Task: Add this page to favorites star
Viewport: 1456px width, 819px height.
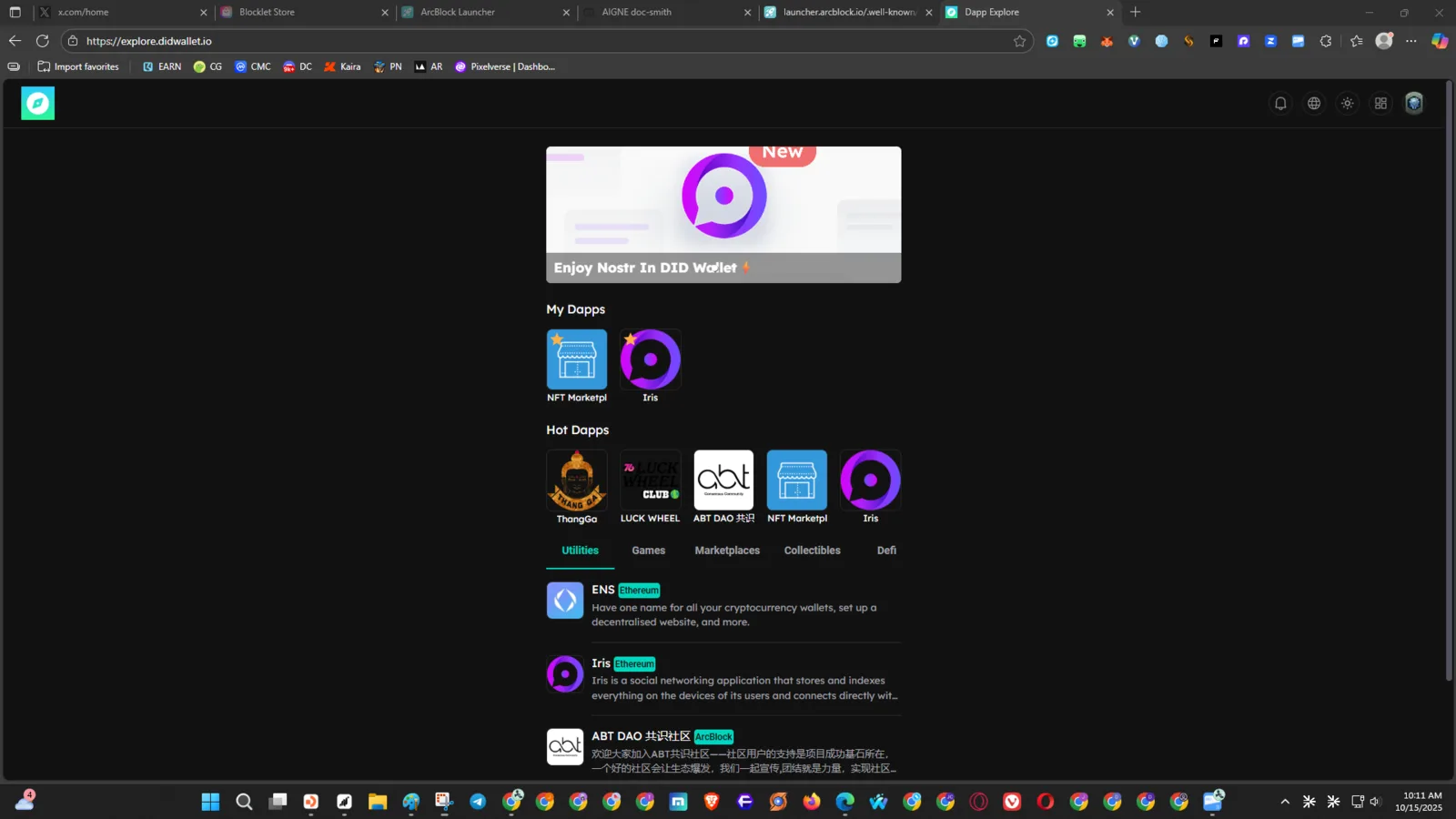Action: (x=1019, y=41)
